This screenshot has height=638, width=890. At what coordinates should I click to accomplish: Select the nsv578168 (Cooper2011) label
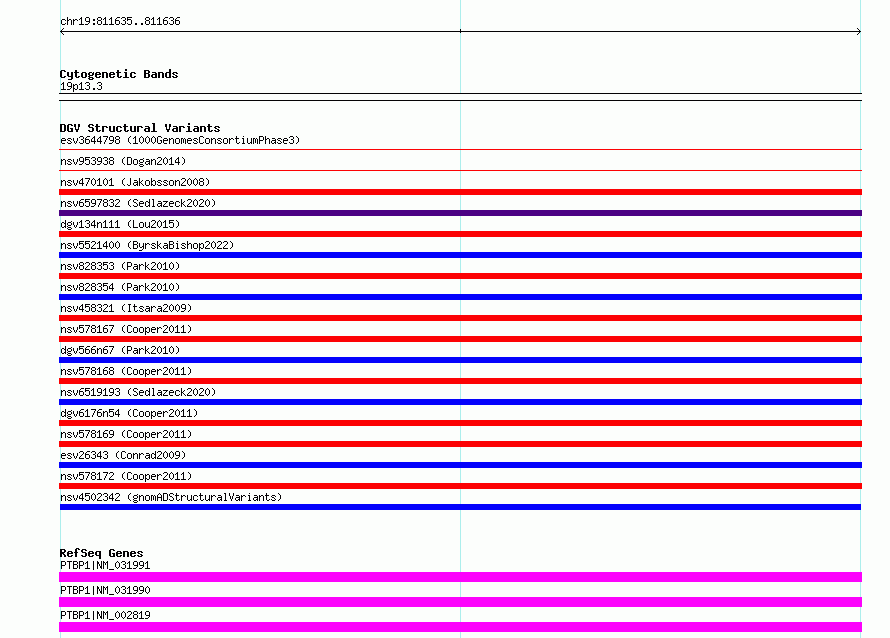click(x=126, y=371)
